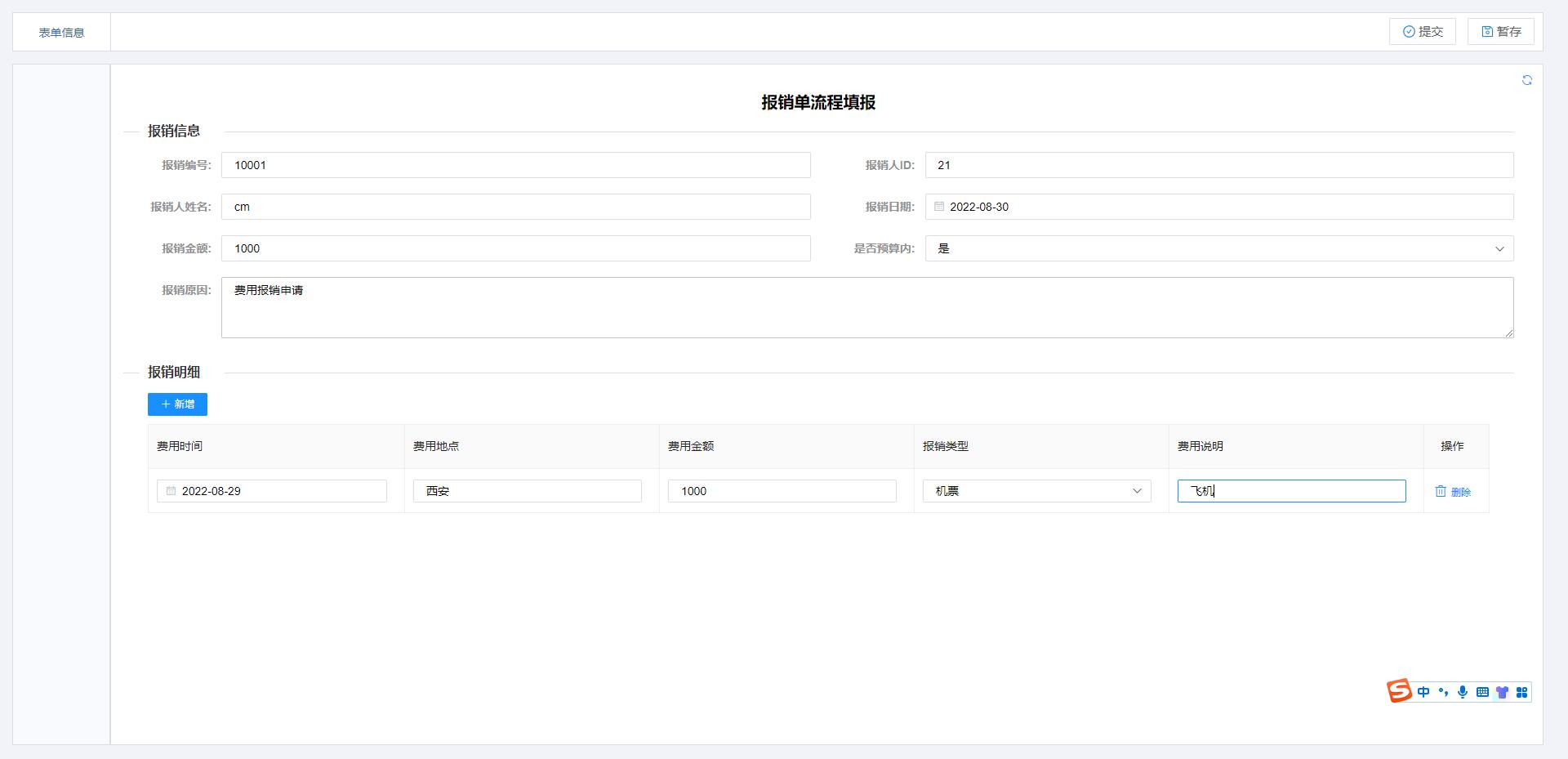This screenshot has width=1568, height=759.
Task: Click calendar icon in 费用时间 cell
Action: 171,491
